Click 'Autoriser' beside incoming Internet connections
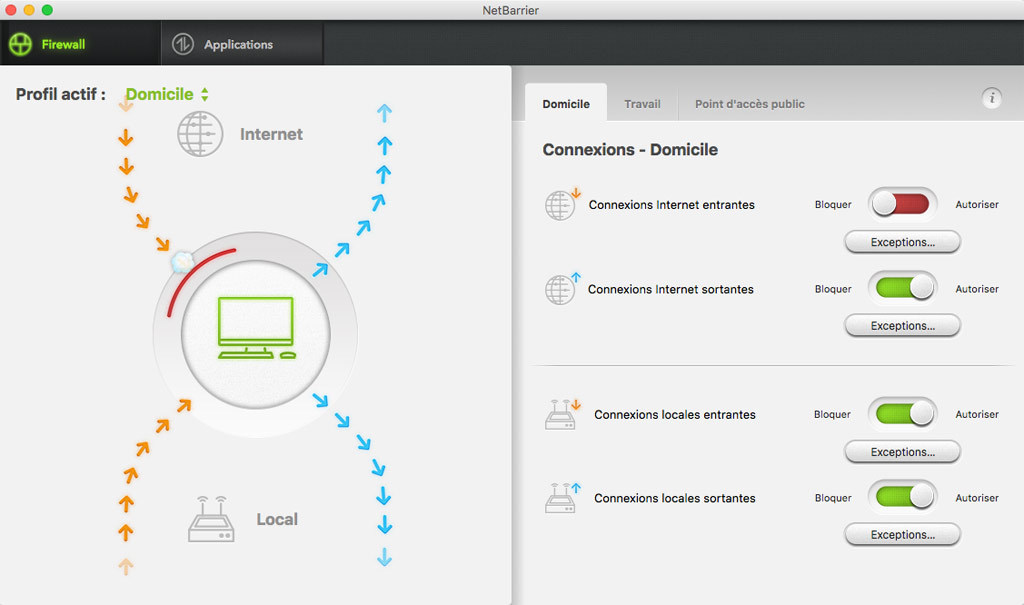 [x=977, y=204]
